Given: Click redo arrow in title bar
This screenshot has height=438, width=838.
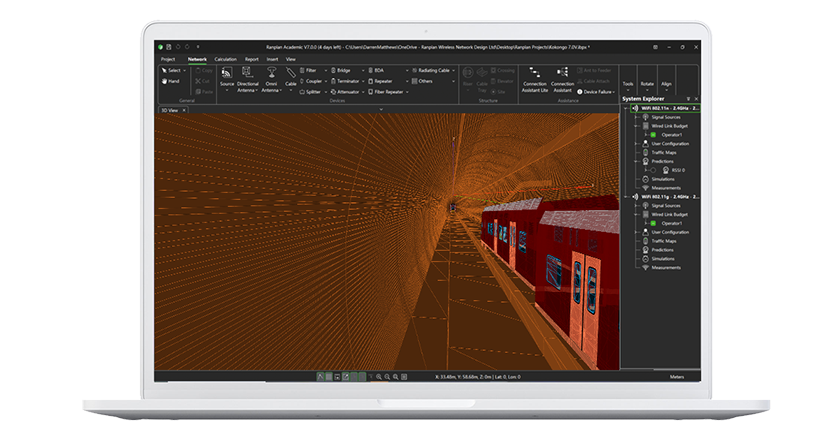Looking at the screenshot, I should pos(187,47).
